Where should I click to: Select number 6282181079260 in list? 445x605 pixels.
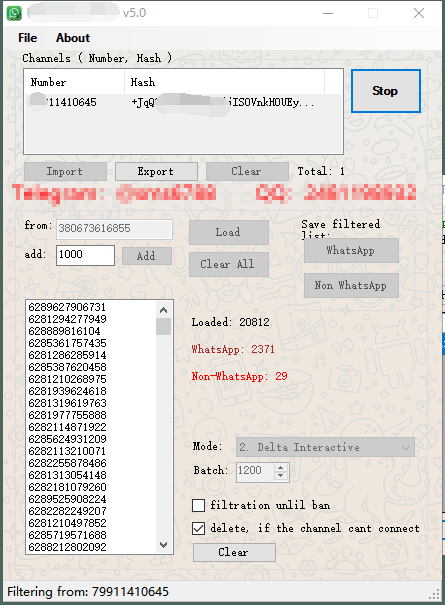[67, 487]
